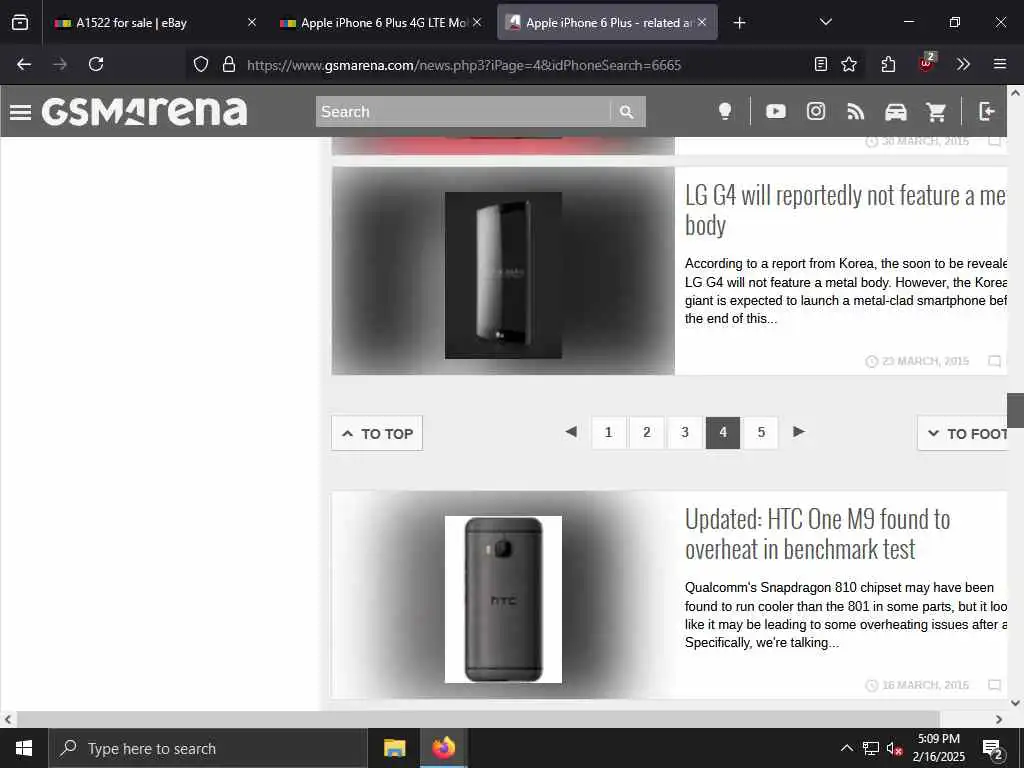Image resolution: width=1024 pixels, height=768 pixels.
Task: Open the GSMArena YouTube icon
Action: (x=776, y=112)
